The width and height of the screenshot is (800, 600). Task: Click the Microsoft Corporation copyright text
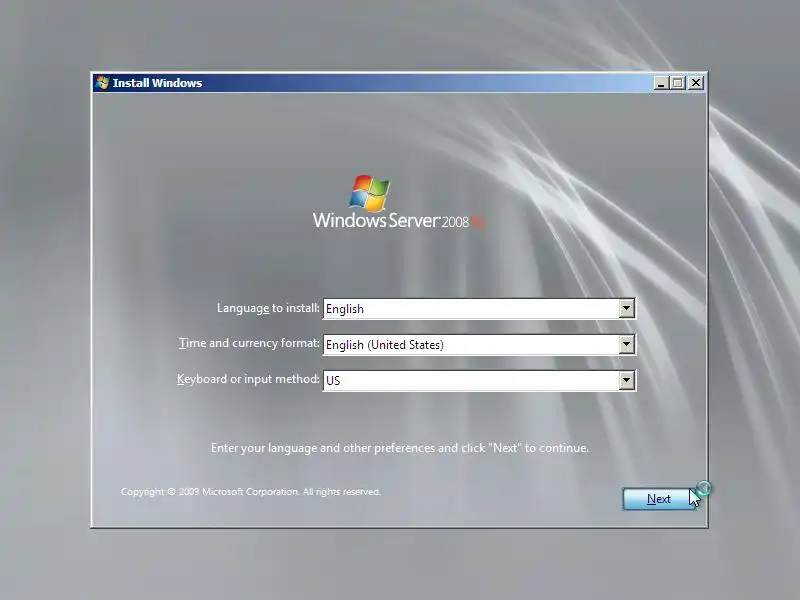click(x=251, y=491)
